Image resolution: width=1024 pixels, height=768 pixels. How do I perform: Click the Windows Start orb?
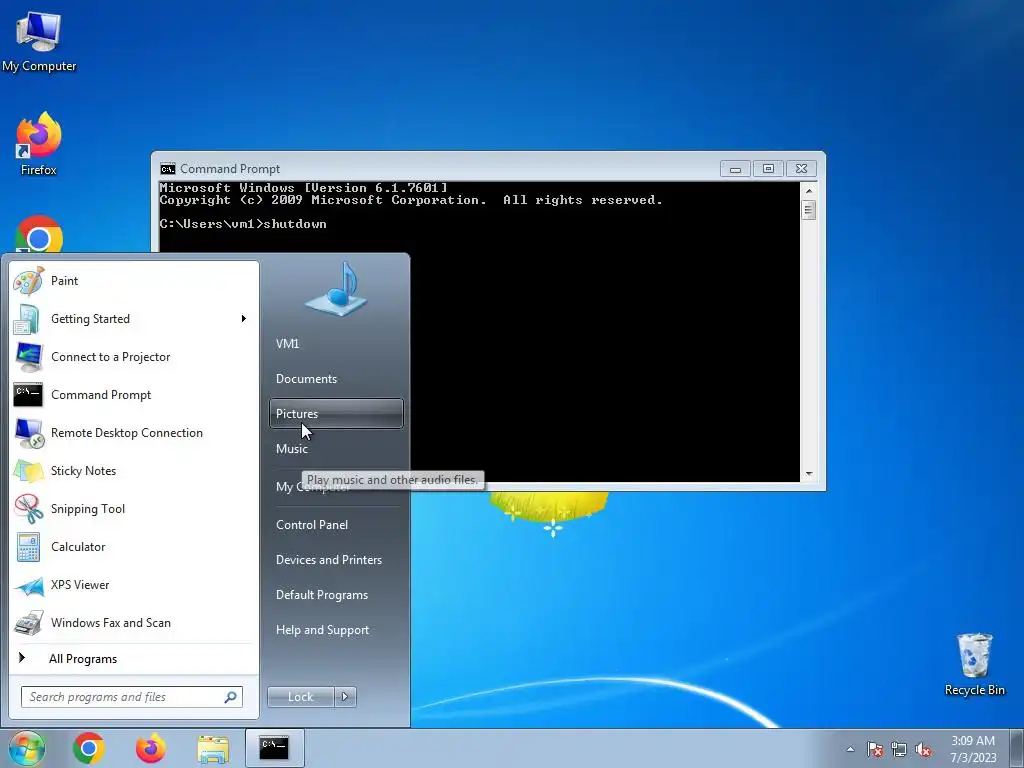[26, 748]
